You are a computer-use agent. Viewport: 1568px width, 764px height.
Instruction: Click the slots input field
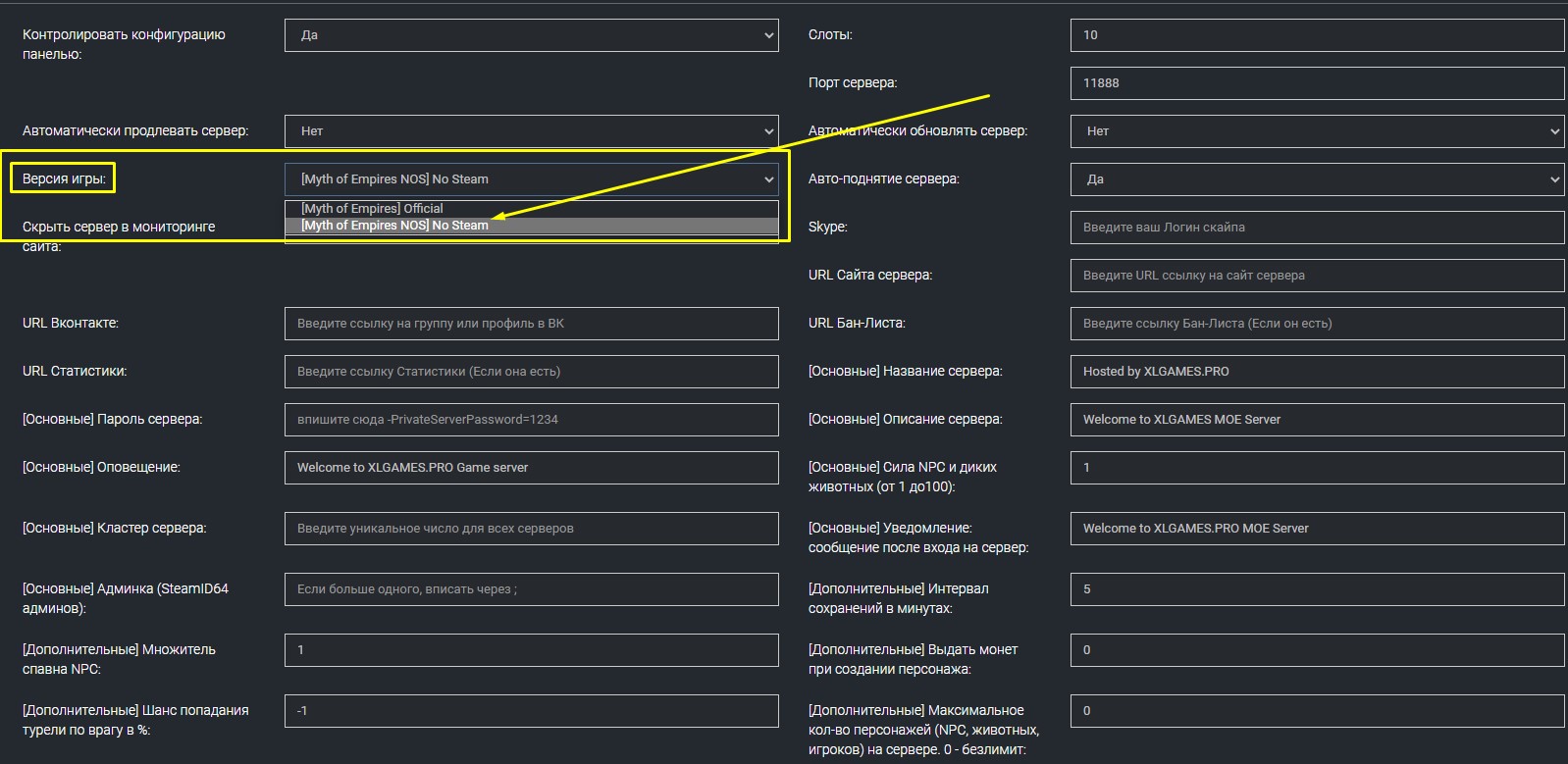point(1316,35)
